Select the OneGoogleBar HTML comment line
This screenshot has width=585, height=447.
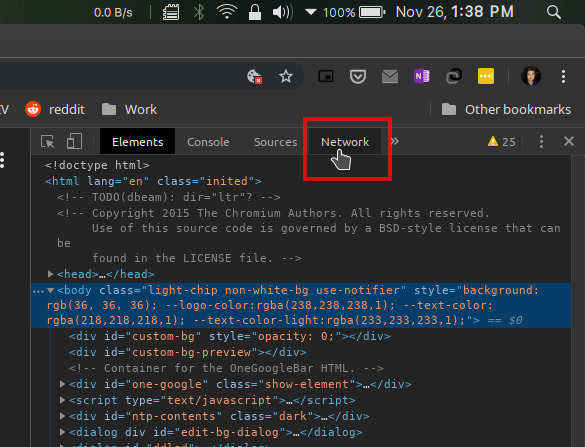(226, 368)
